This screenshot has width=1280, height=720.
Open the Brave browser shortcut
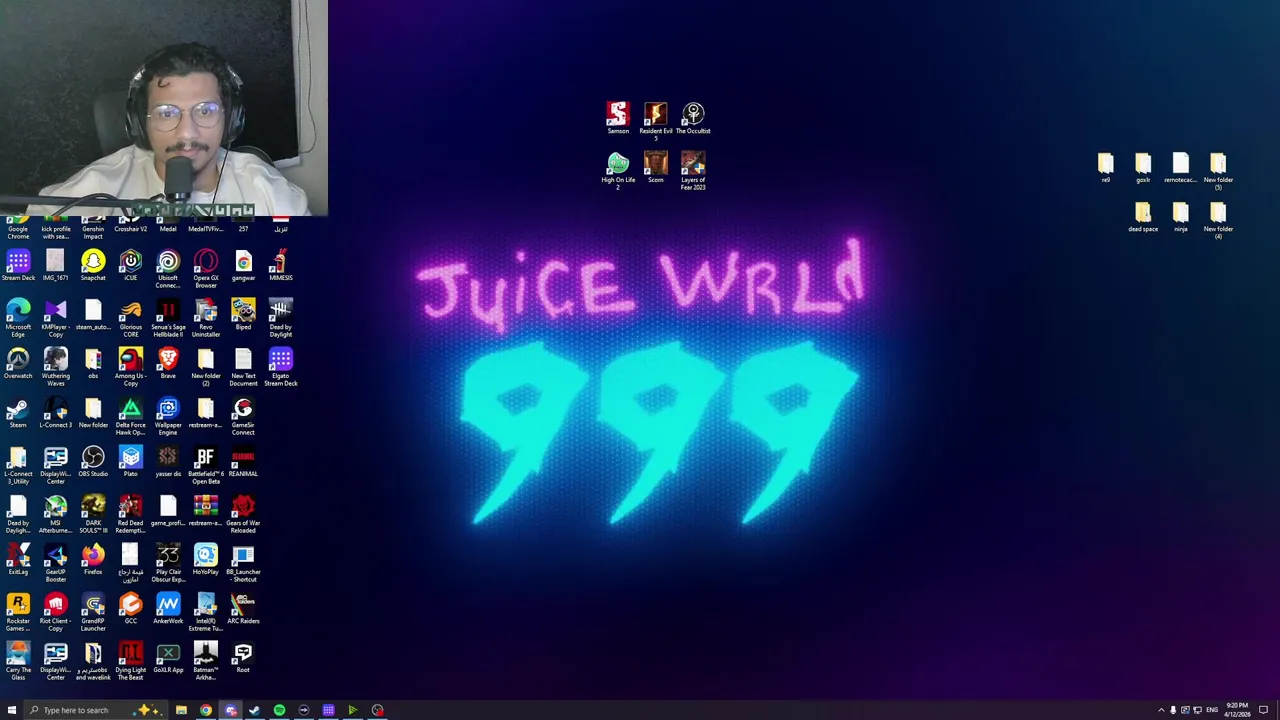click(168, 364)
